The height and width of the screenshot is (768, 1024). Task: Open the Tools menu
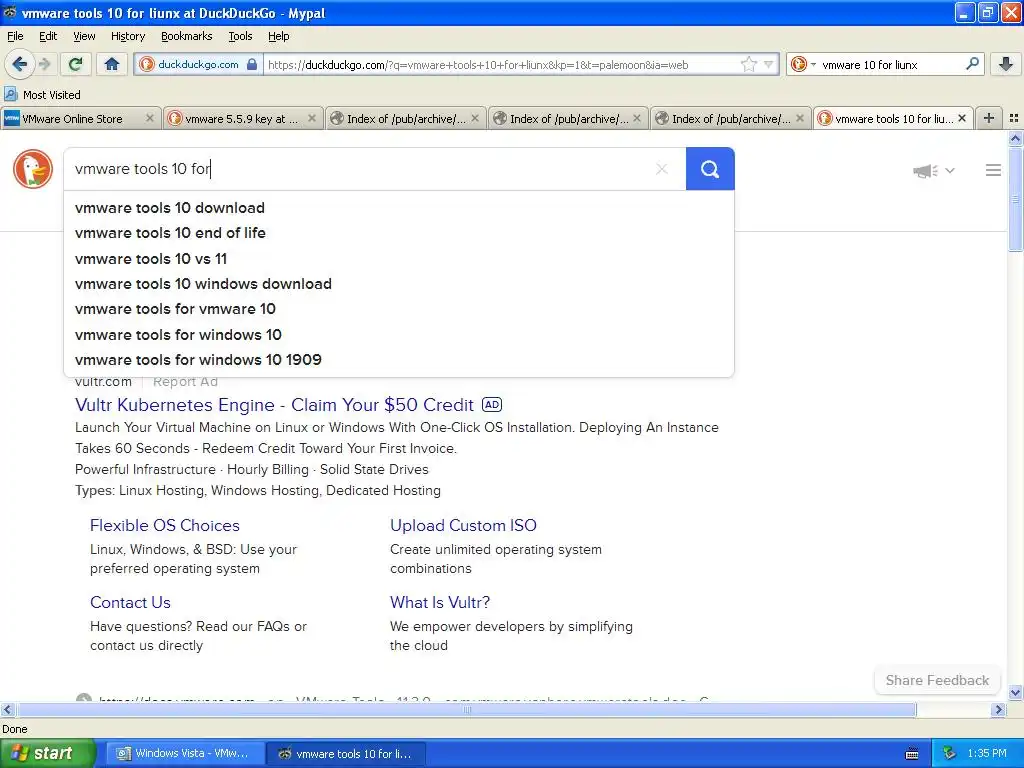[240, 36]
